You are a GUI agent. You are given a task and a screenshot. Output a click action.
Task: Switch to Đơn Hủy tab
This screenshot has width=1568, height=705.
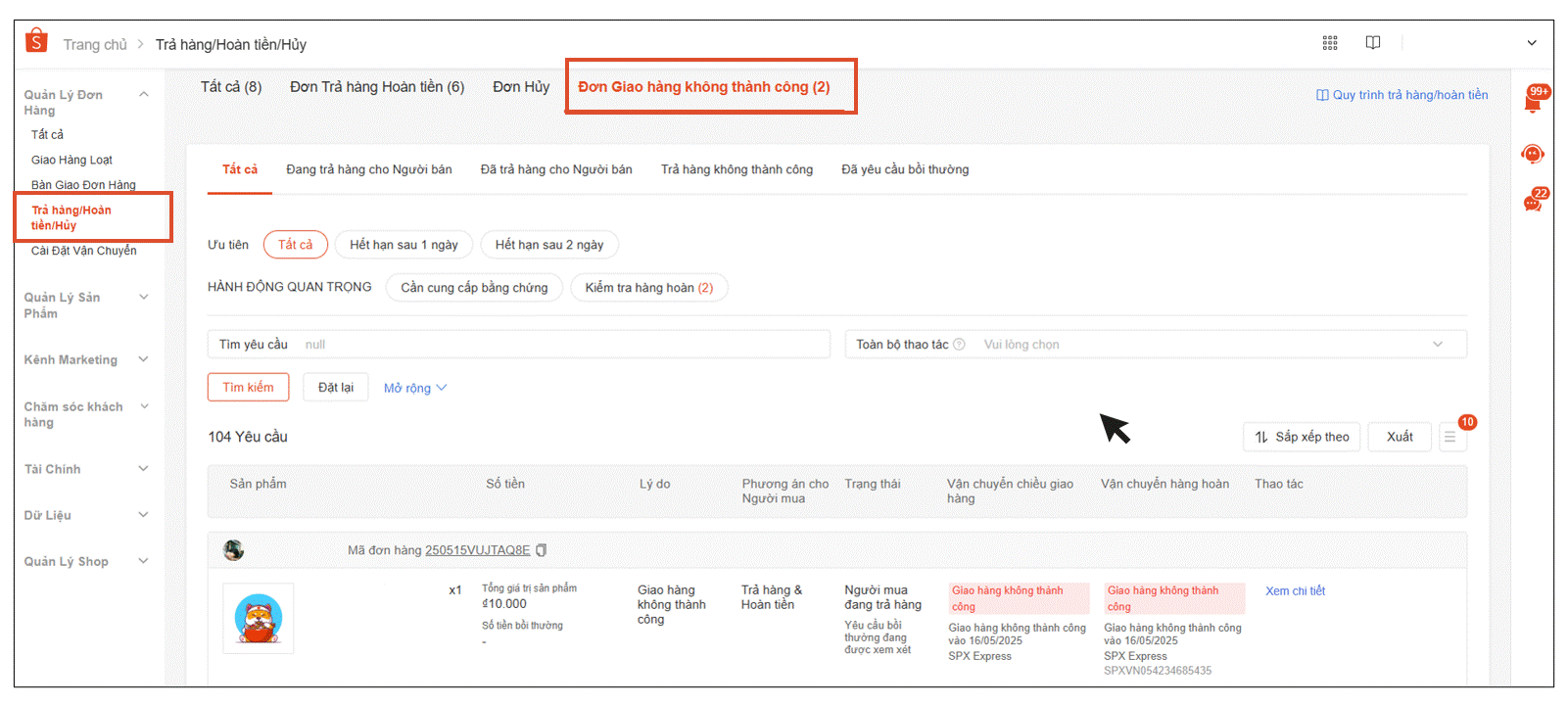[521, 87]
